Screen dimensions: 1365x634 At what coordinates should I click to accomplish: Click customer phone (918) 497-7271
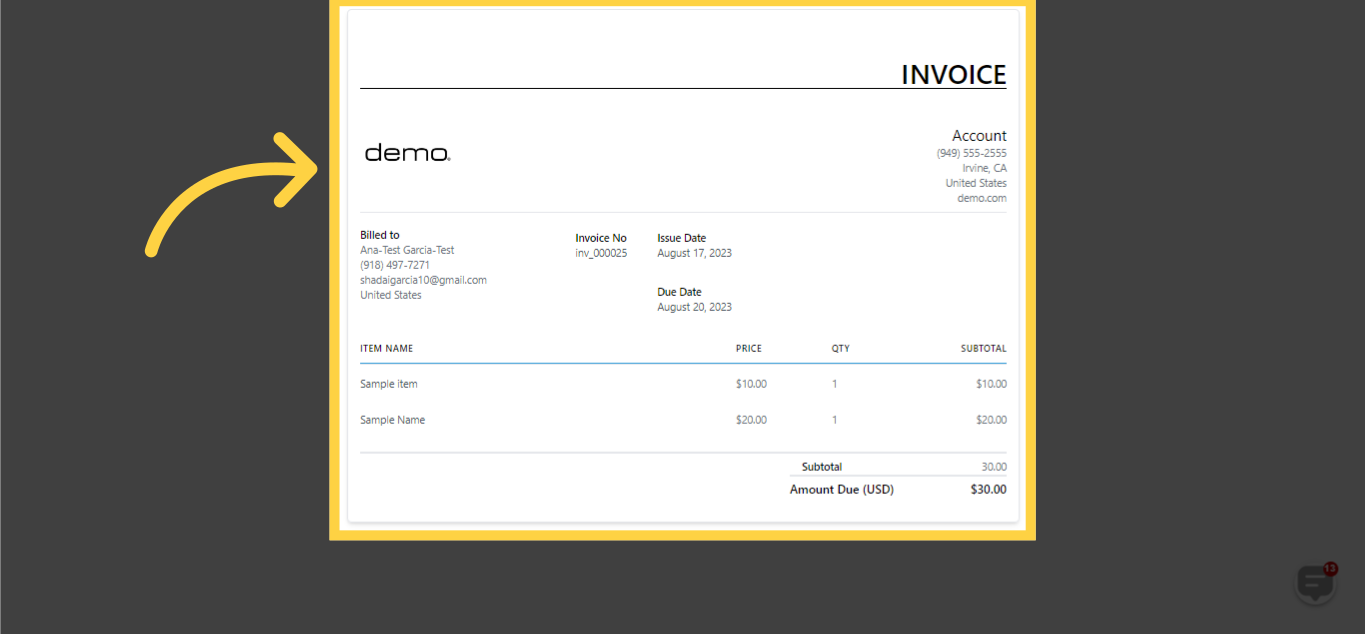395,265
